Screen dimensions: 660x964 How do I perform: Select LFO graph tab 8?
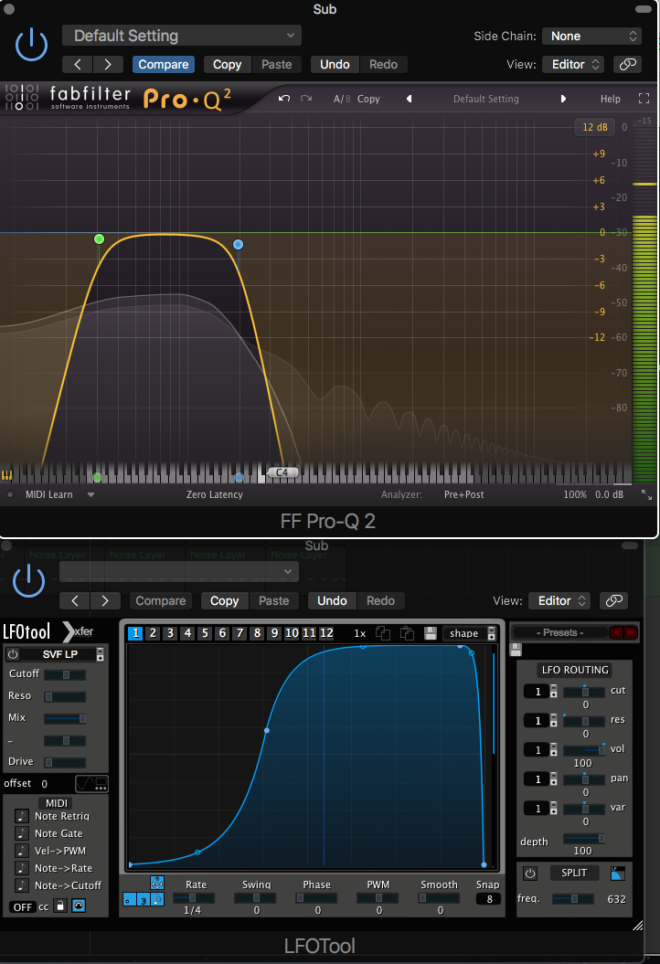(x=257, y=633)
